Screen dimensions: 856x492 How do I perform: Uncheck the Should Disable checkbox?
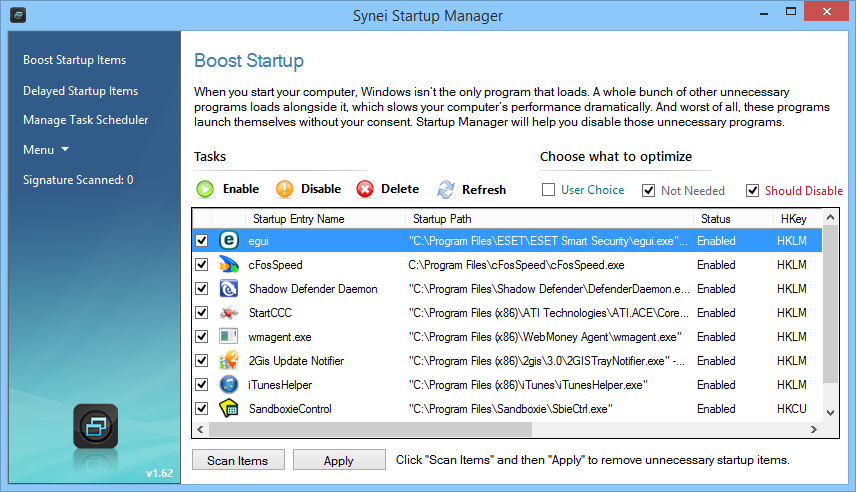point(752,190)
